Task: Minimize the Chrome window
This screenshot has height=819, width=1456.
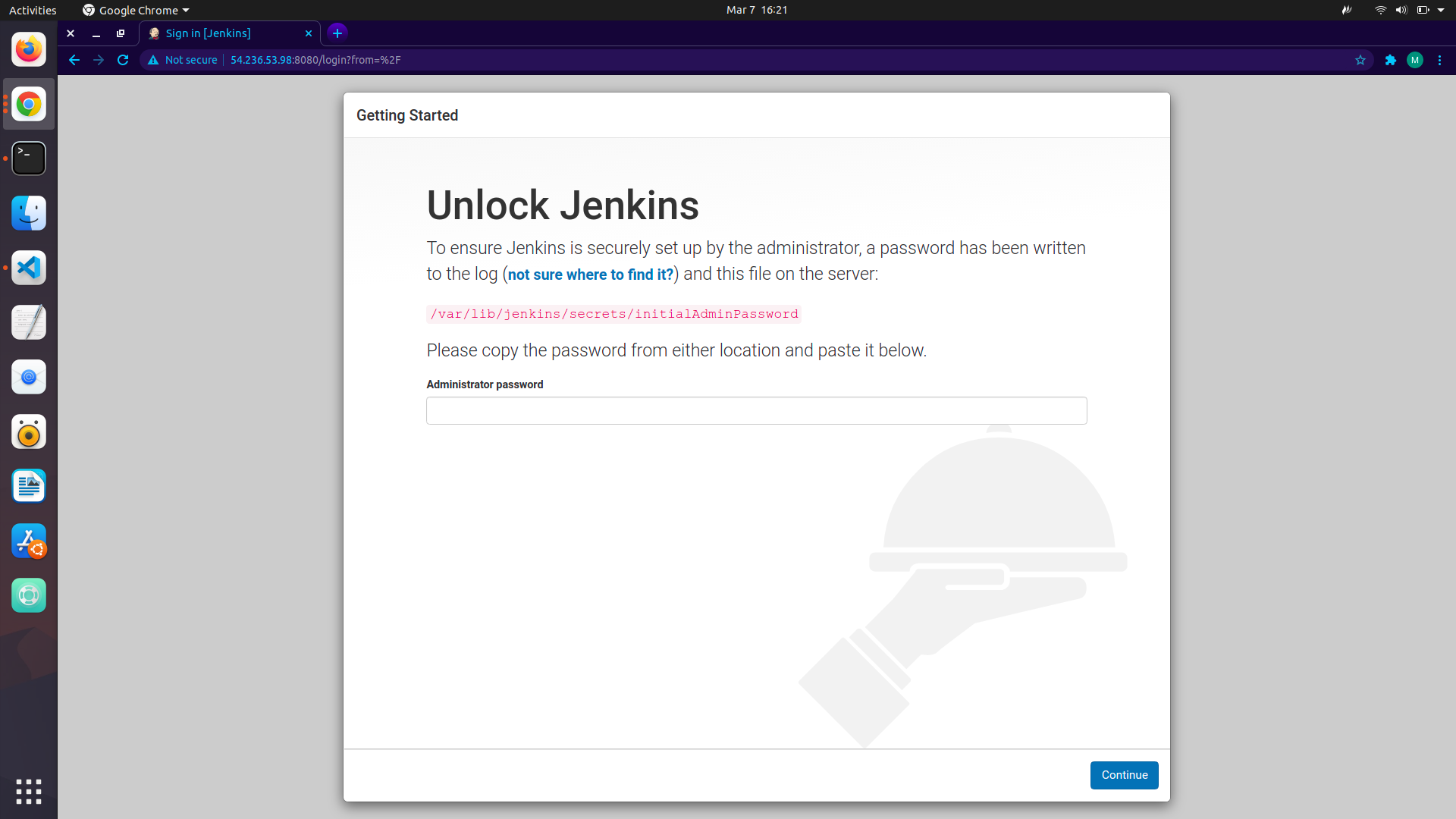Action: 96,33
